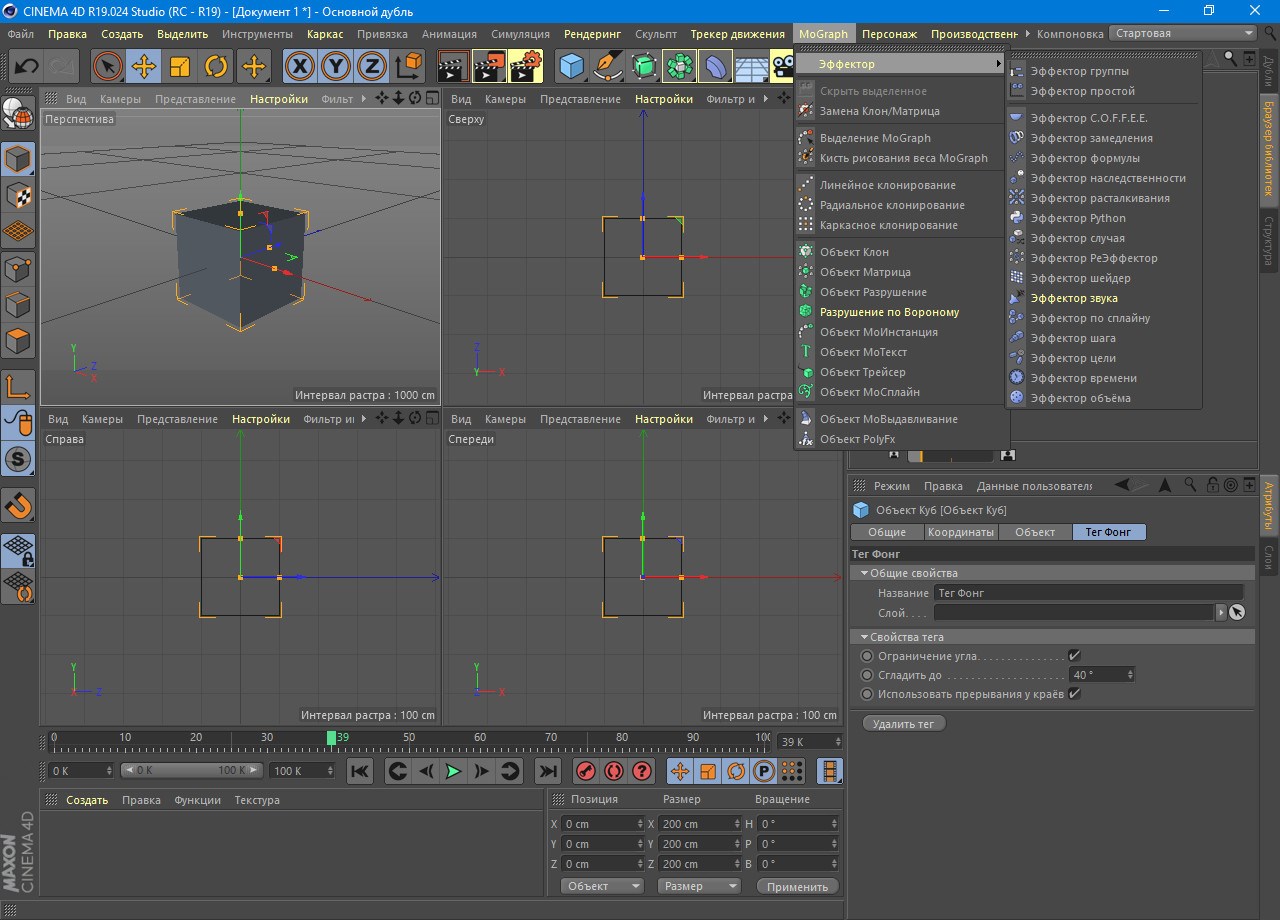Click the 'Применить' button
This screenshot has height=920, width=1280.
[x=797, y=886]
